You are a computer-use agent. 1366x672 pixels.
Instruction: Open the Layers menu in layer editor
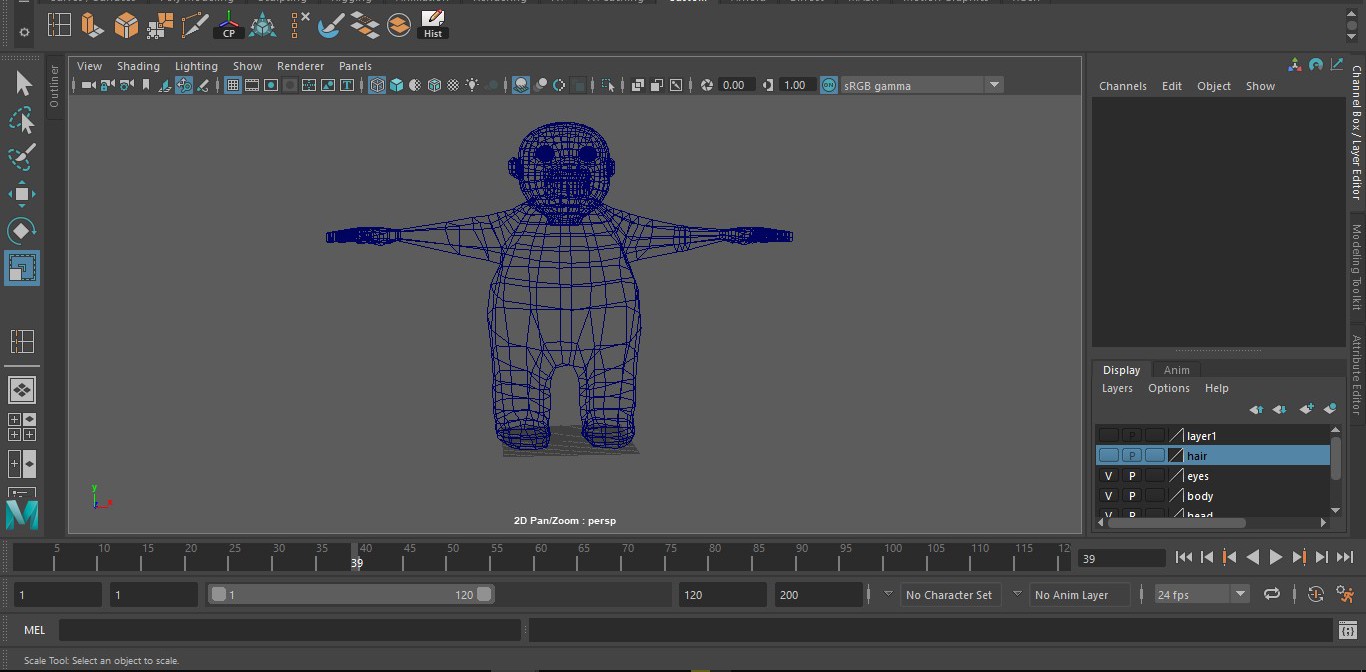1117,388
